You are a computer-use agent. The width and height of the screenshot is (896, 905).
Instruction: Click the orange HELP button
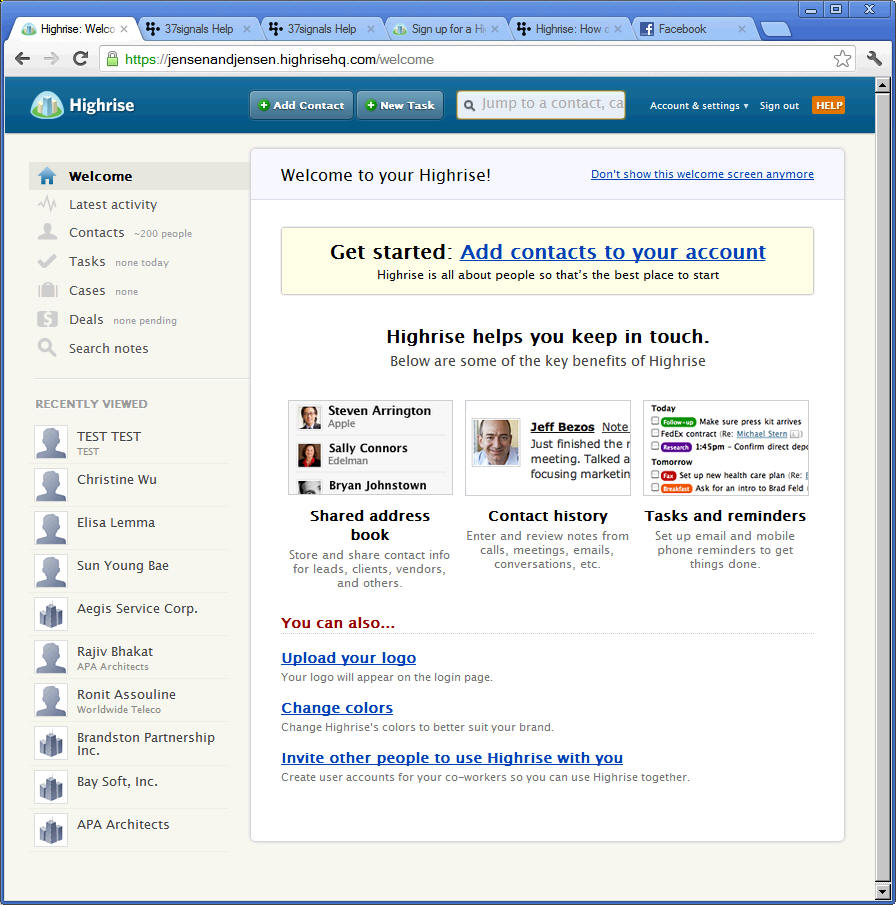point(828,106)
